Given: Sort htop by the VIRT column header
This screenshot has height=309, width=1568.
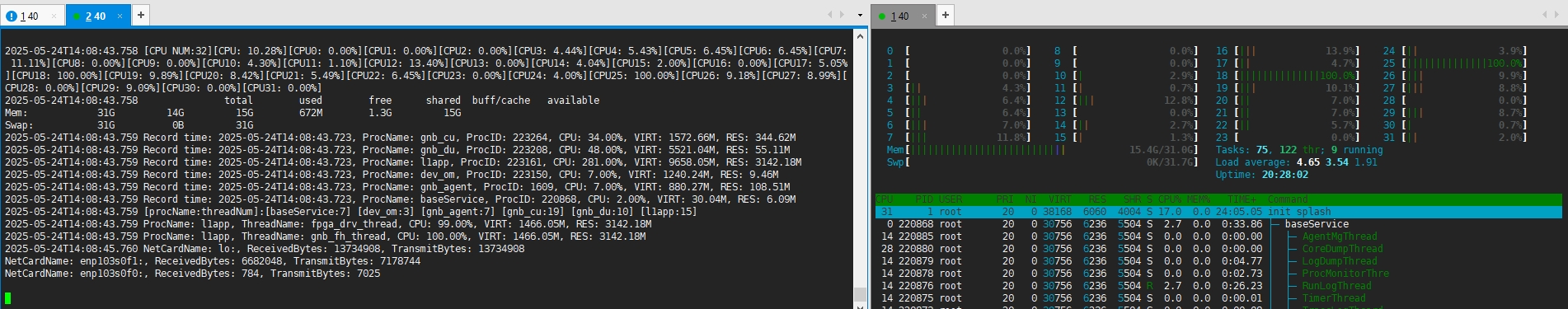Looking at the screenshot, I should 1059,199.
